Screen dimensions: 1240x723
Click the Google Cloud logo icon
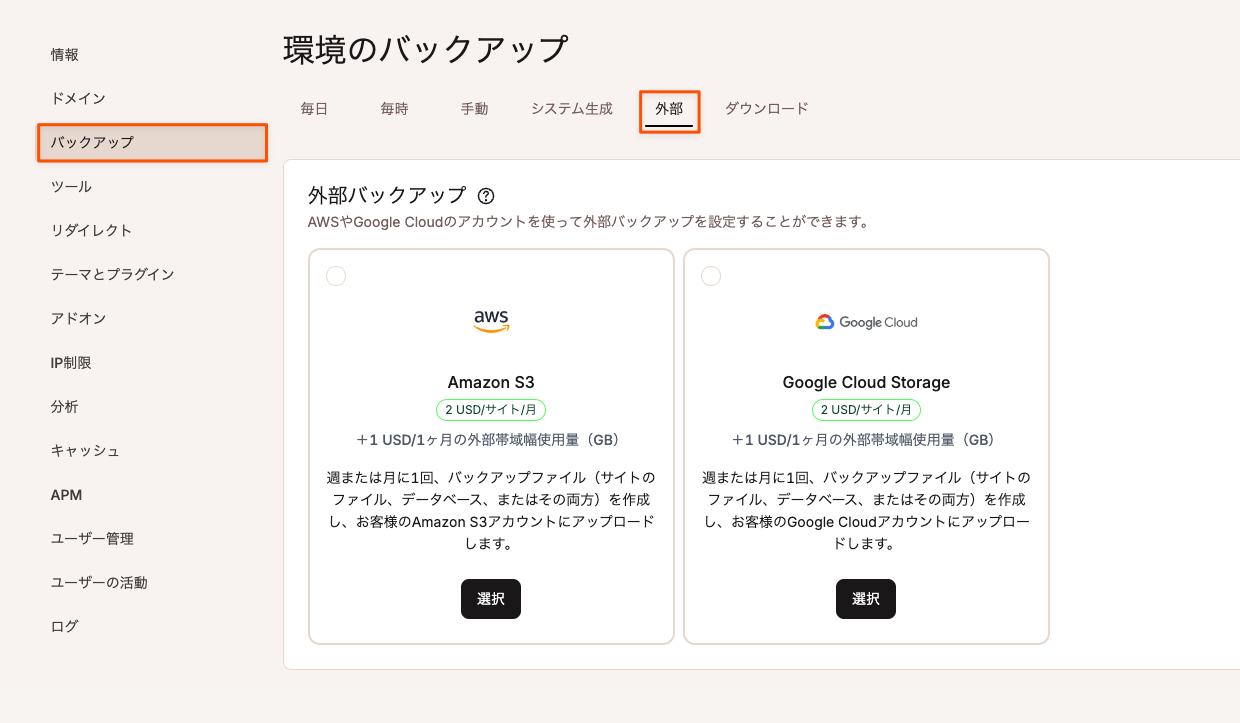pos(826,321)
